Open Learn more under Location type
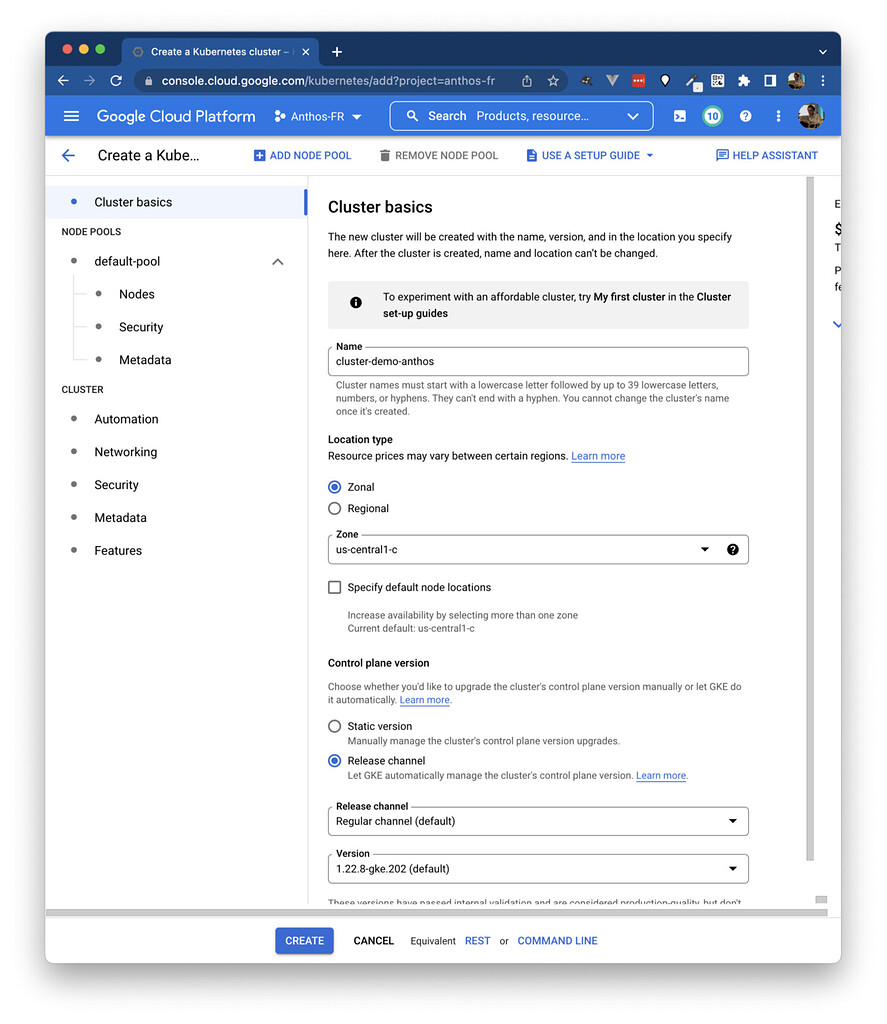 tap(597, 456)
